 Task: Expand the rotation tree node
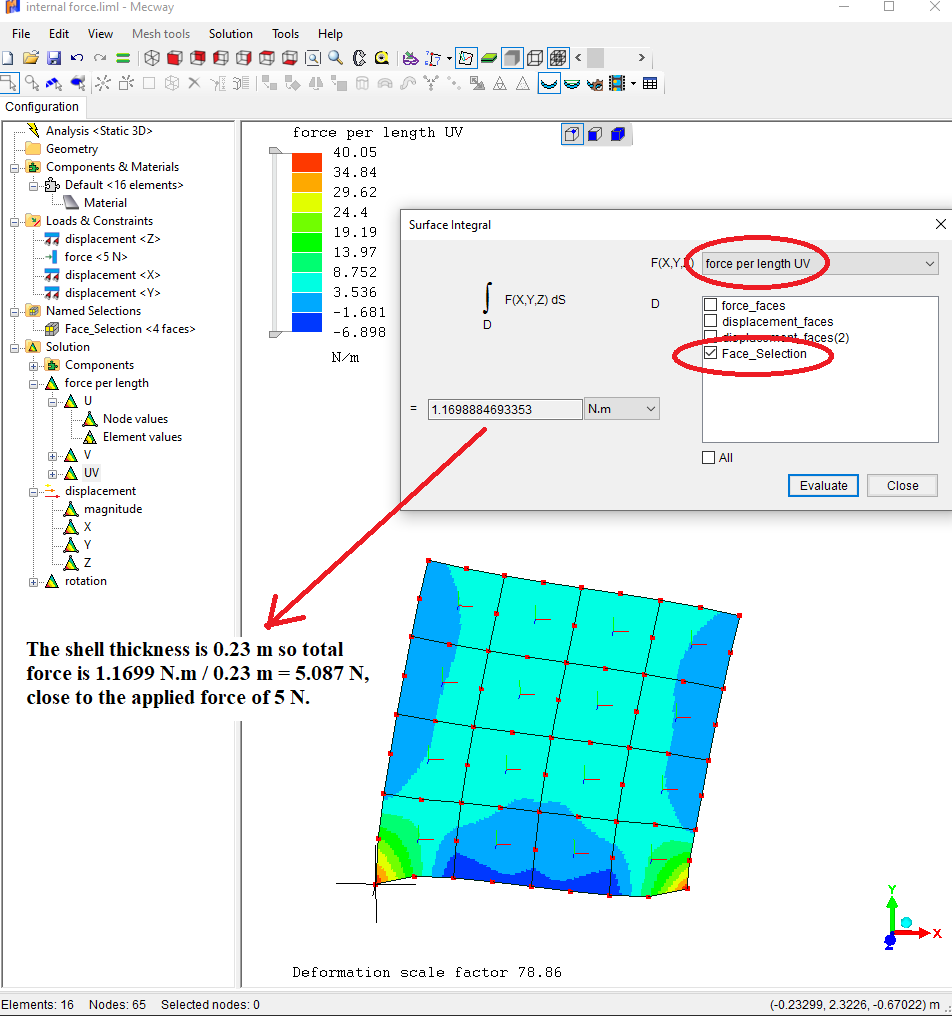34,583
